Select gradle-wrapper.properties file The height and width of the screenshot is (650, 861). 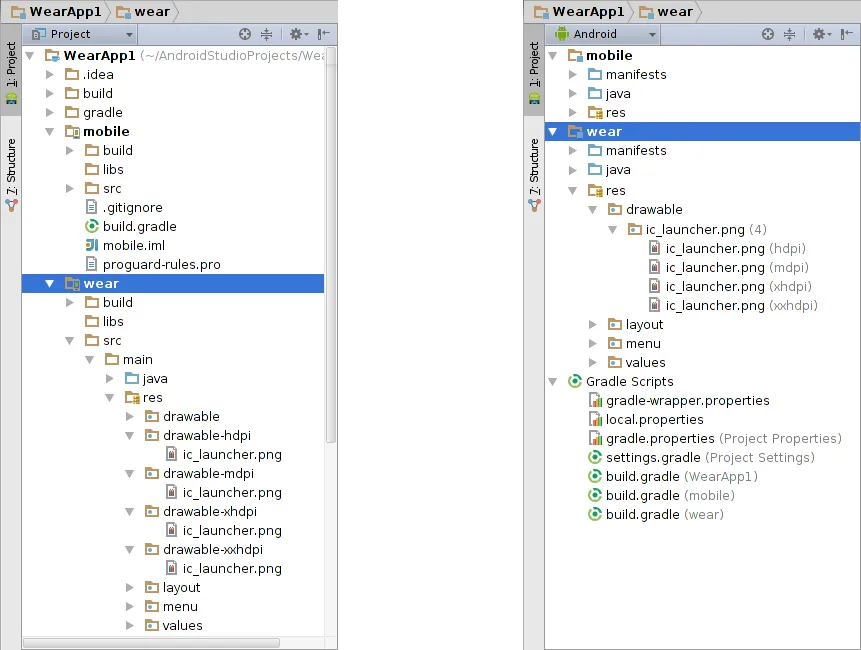[679, 400]
